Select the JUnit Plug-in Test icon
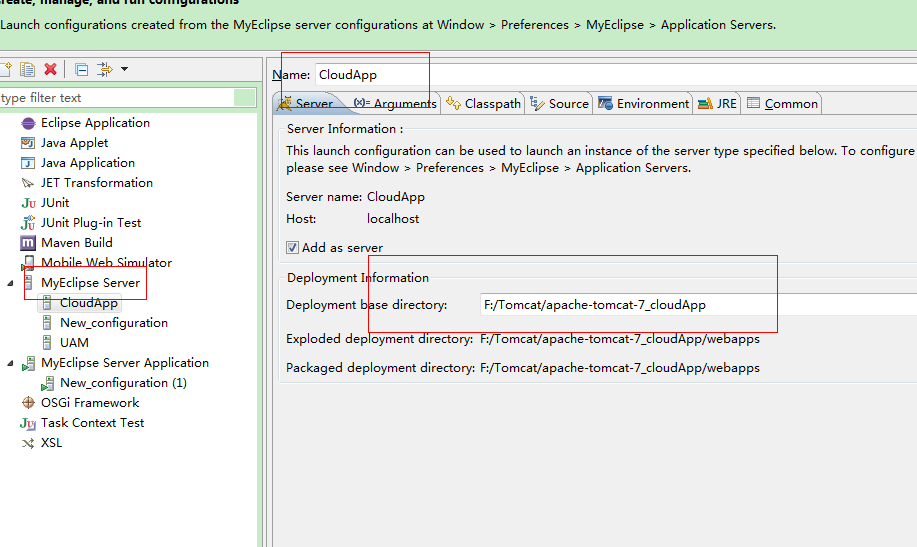The height and width of the screenshot is (547, 917). 28,223
